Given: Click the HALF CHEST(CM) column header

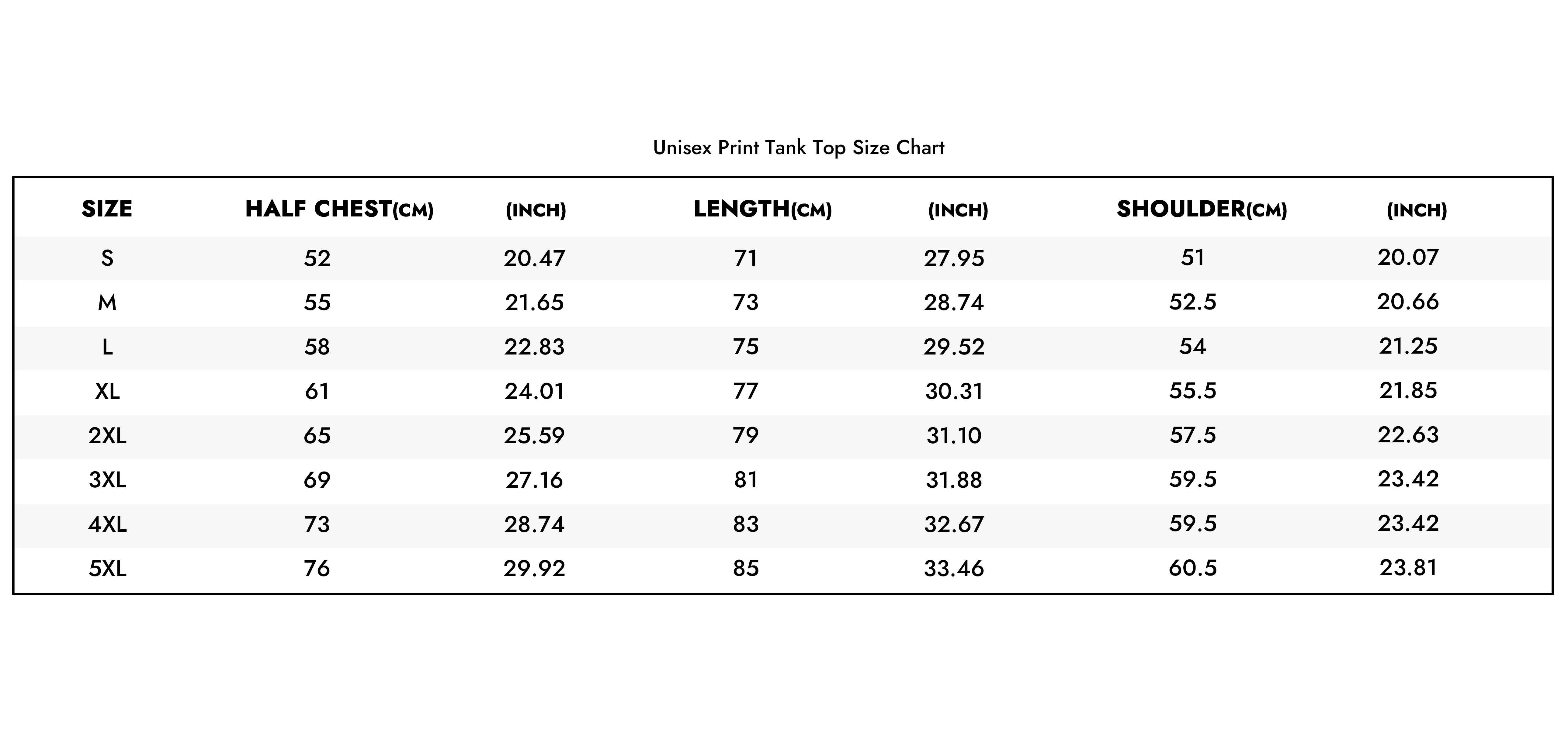Looking at the screenshot, I should [339, 209].
